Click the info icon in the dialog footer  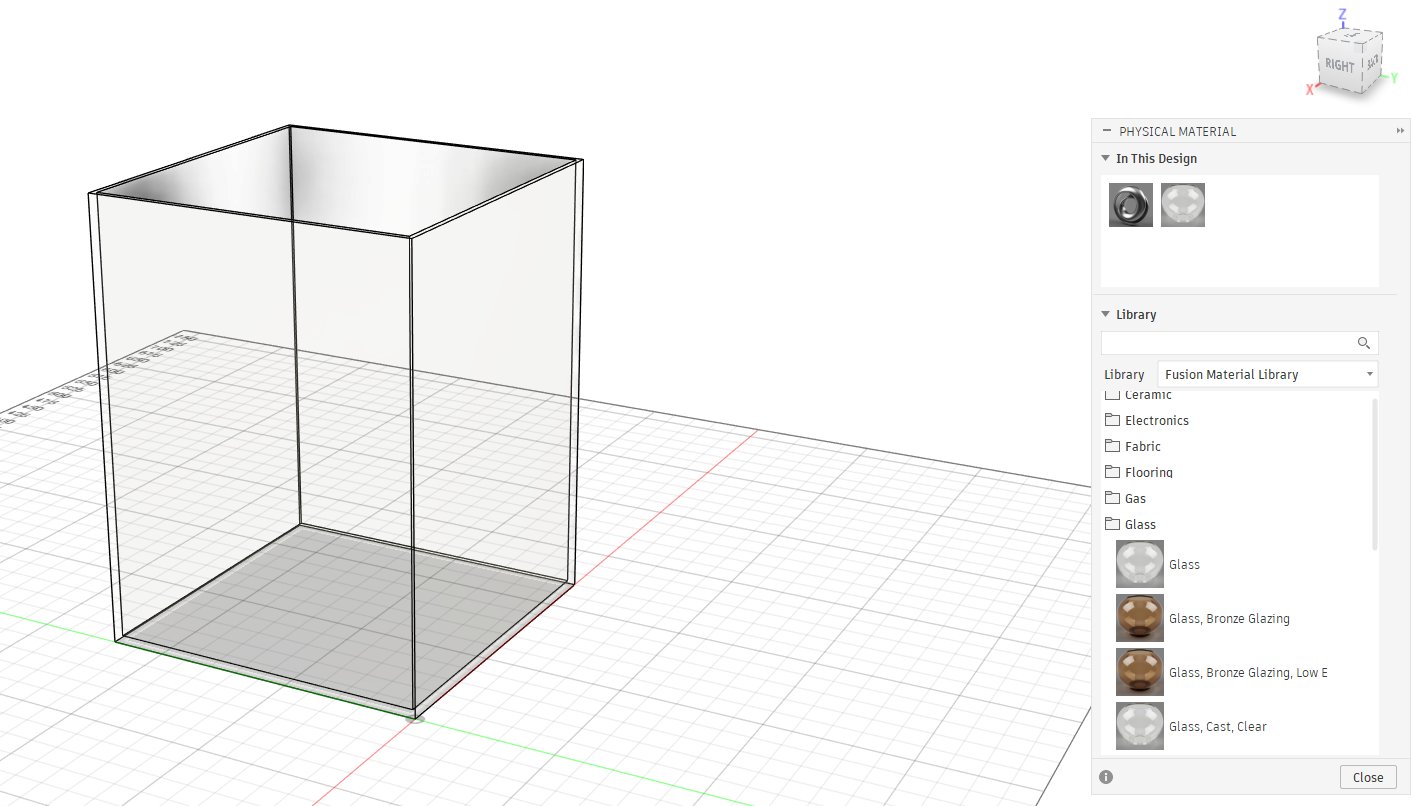[x=1106, y=777]
